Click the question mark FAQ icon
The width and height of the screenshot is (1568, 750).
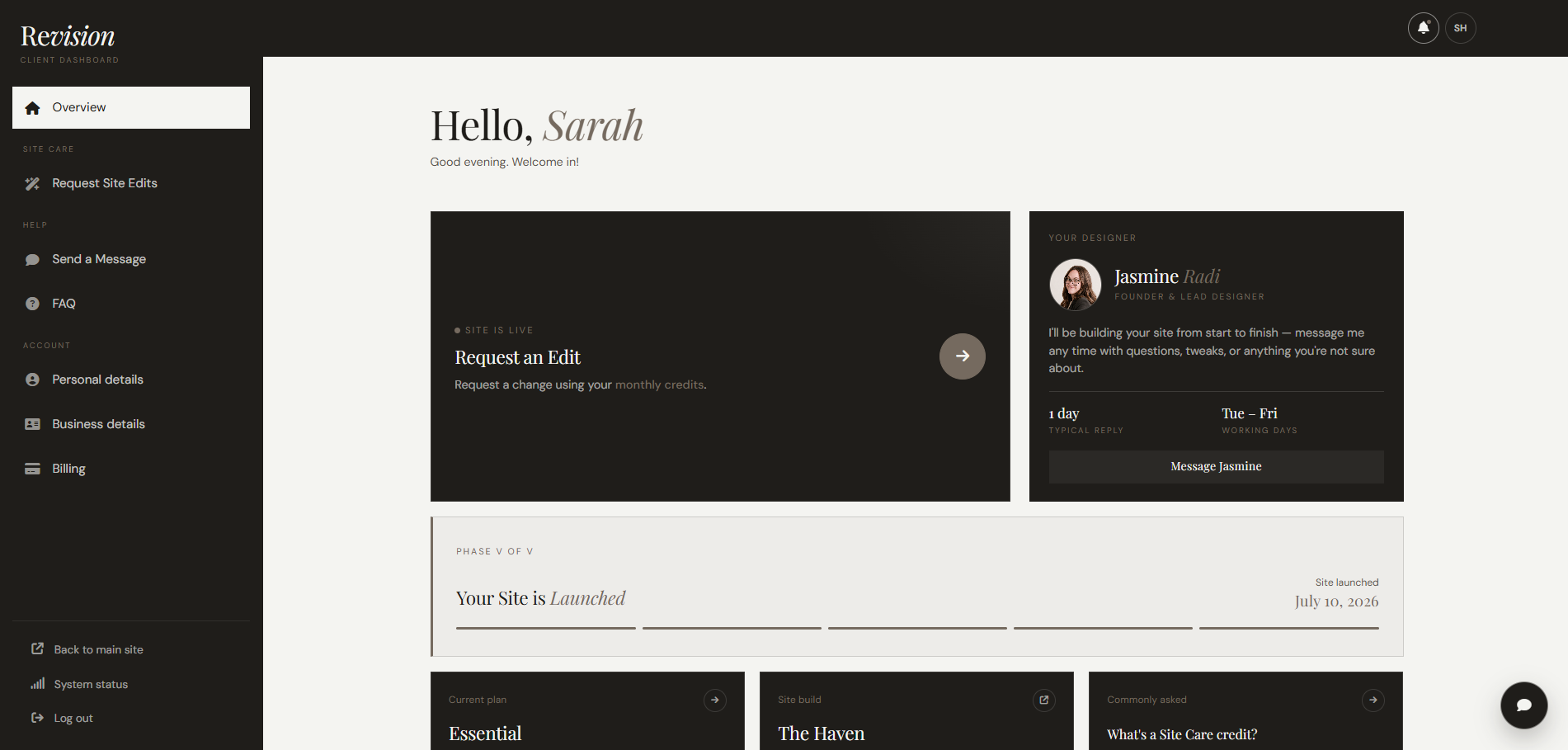pos(32,304)
